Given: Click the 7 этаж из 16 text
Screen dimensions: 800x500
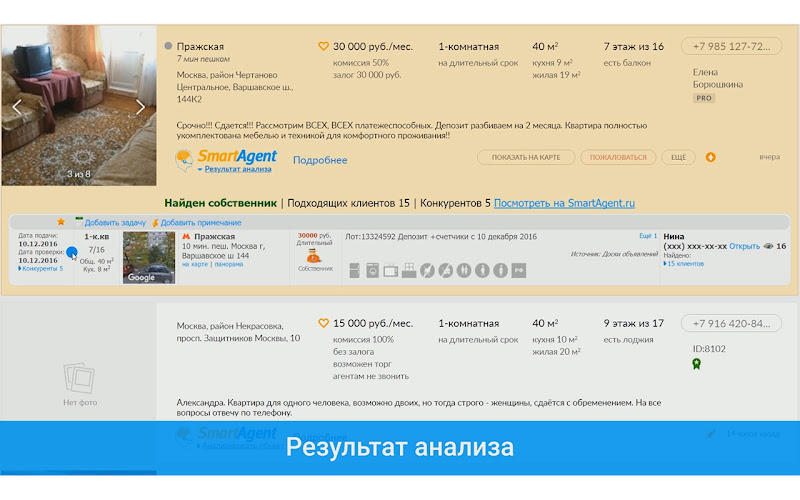Looking at the screenshot, I should 634,46.
